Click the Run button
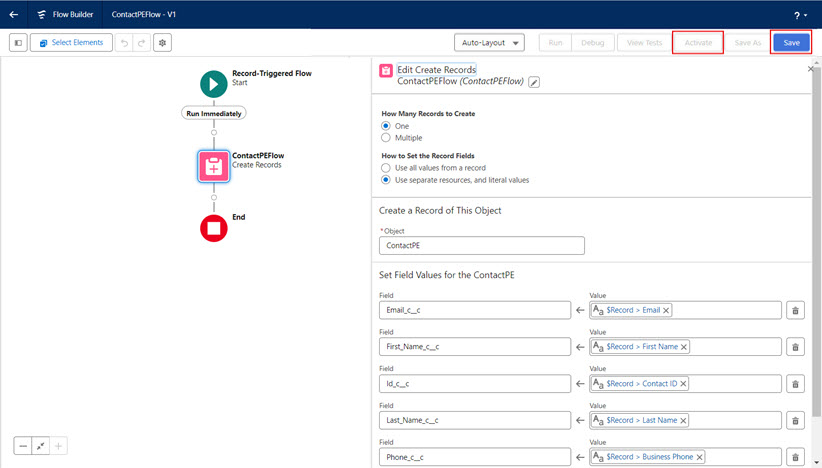The image size is (822, 468). point(555,43)
